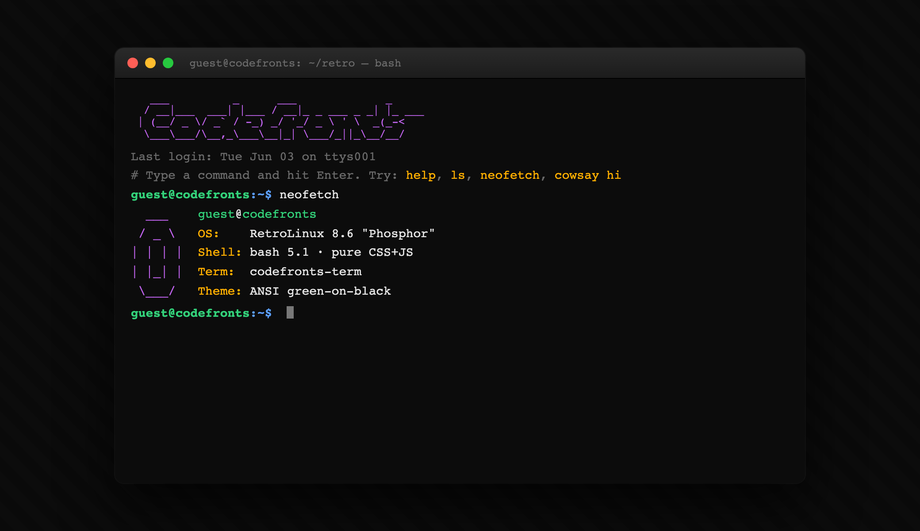
Task: Click the 'Theme:' label
Action: [219, 291]
